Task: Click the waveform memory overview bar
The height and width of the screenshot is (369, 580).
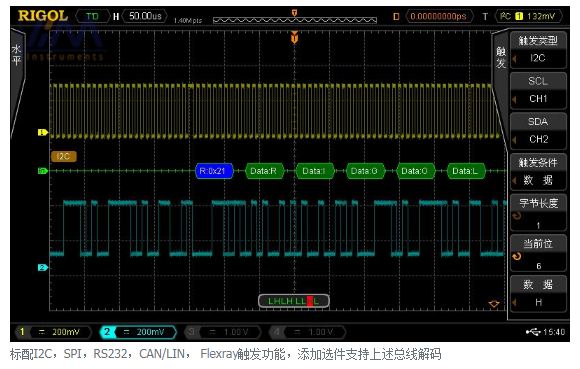Action: [x=295, y=20]
